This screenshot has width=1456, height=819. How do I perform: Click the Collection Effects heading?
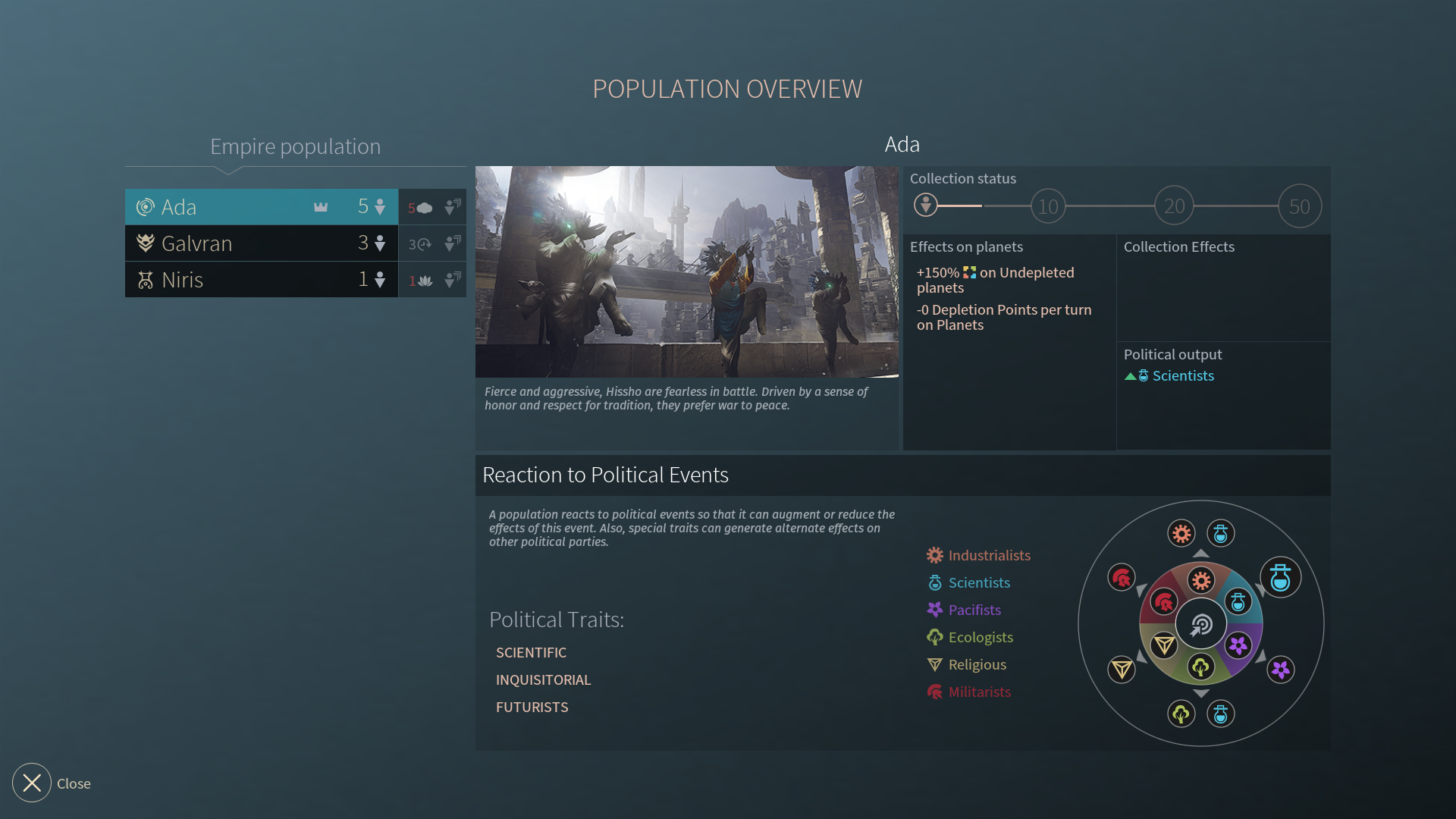pyautogui.click(x=1179, y=247)
